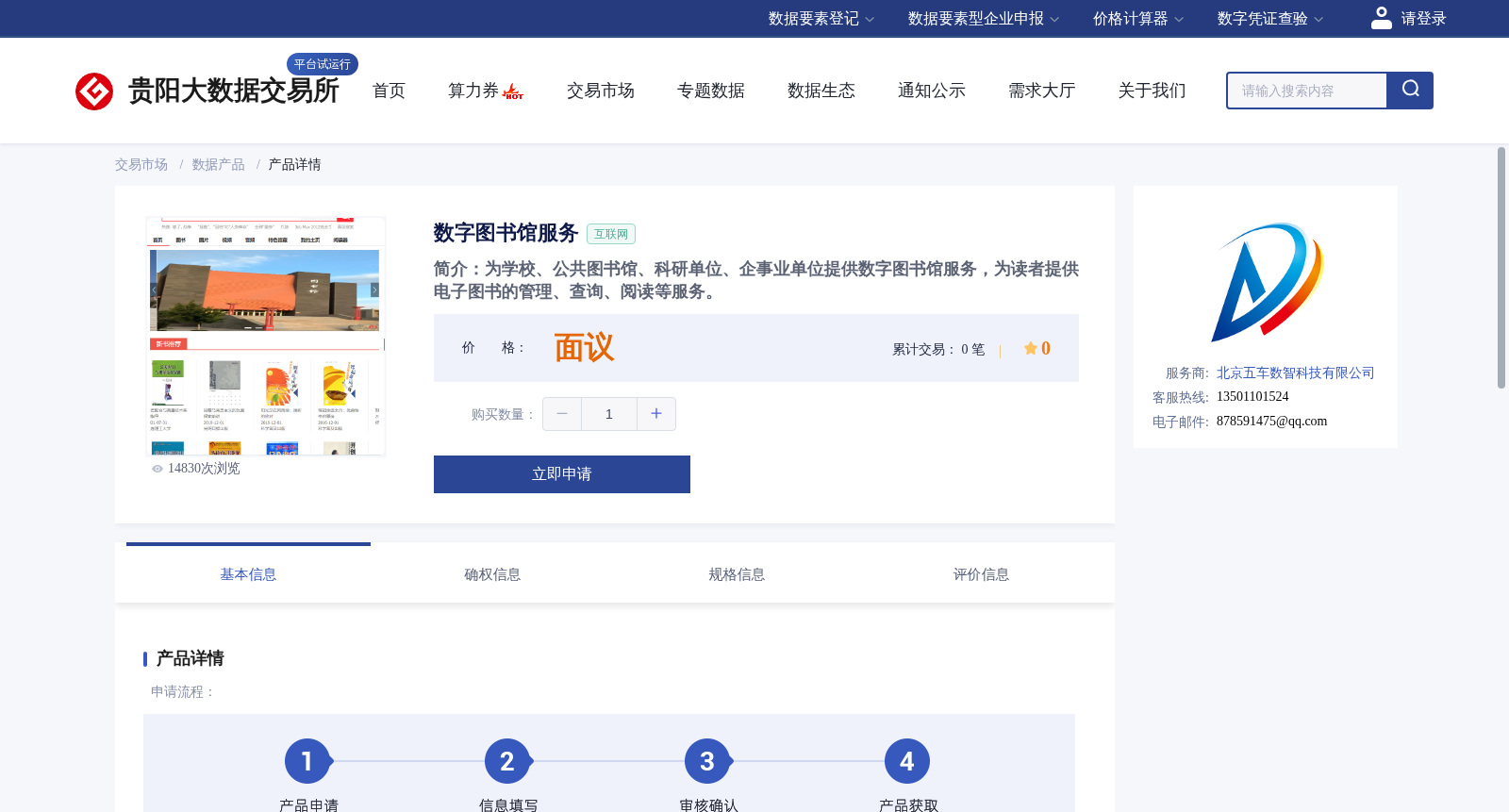Screen dimensions: 1509x812
Task: Click the 产品详情 breadcrumb text
Action: tap(294, 165)
